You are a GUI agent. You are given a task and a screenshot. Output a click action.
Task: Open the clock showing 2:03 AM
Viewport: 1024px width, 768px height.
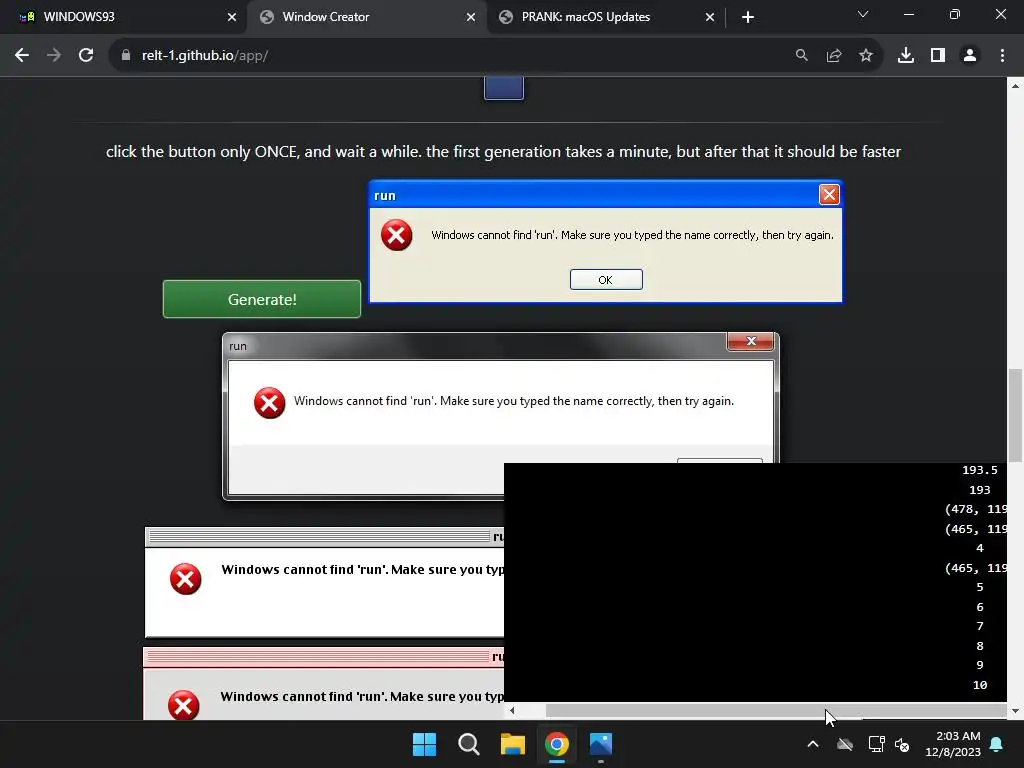tap(953, 744)
